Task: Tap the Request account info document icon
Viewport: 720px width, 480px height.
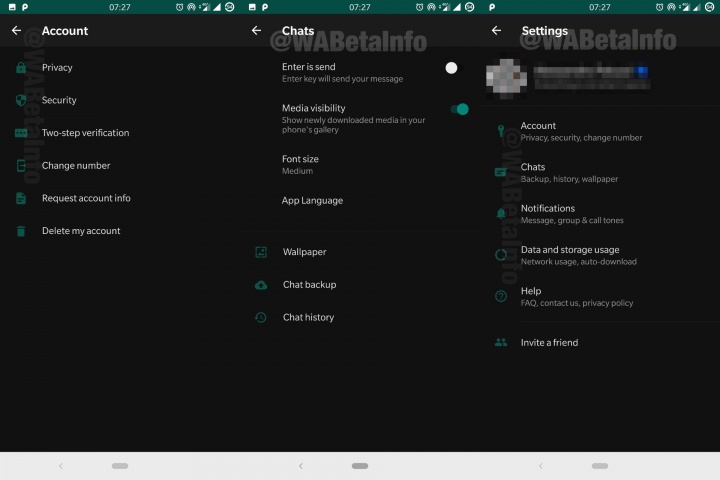Action: coord(21,198)
